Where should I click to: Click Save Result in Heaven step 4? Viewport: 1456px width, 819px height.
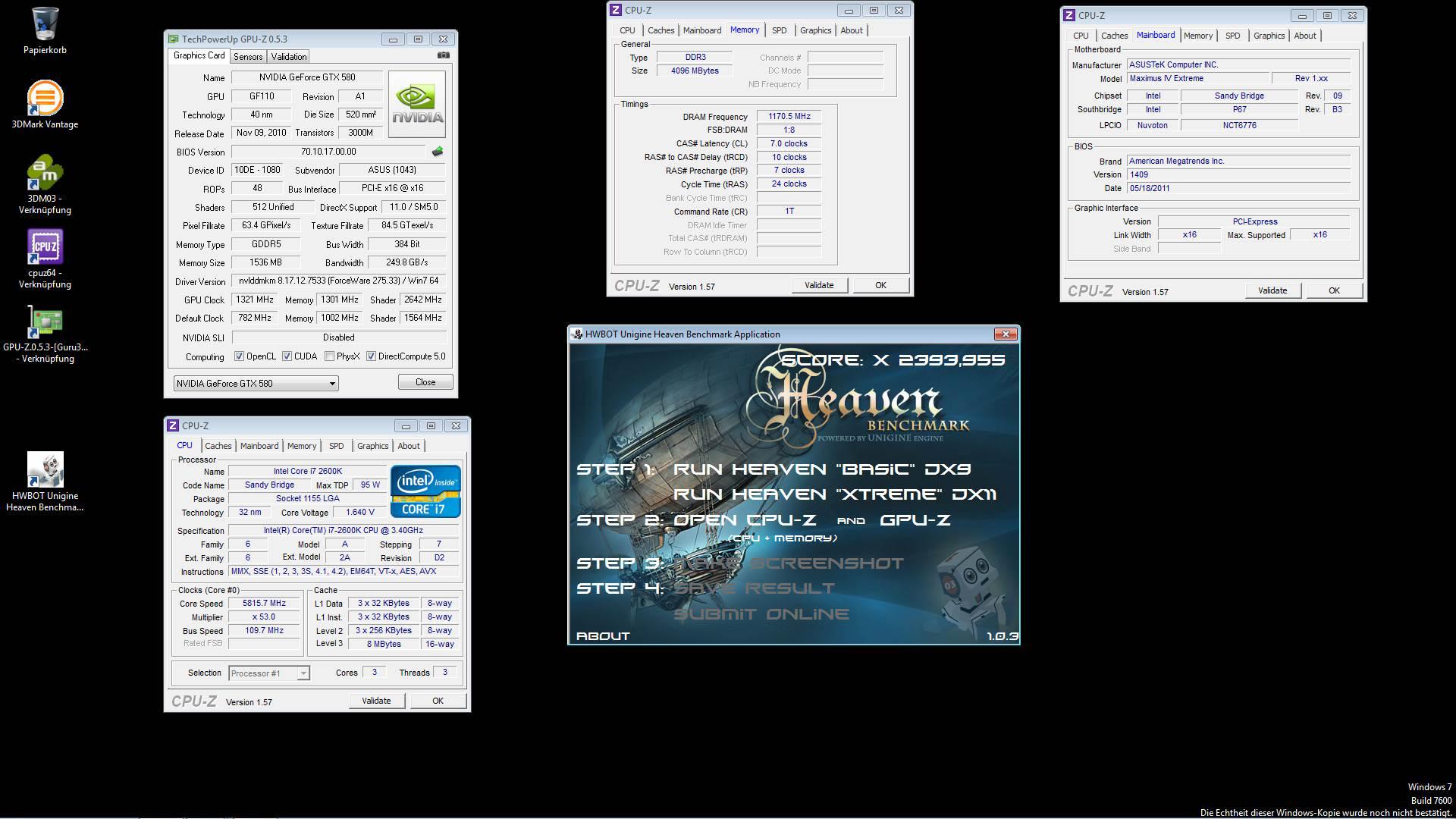pyautogui.click(x=754, y=588)
